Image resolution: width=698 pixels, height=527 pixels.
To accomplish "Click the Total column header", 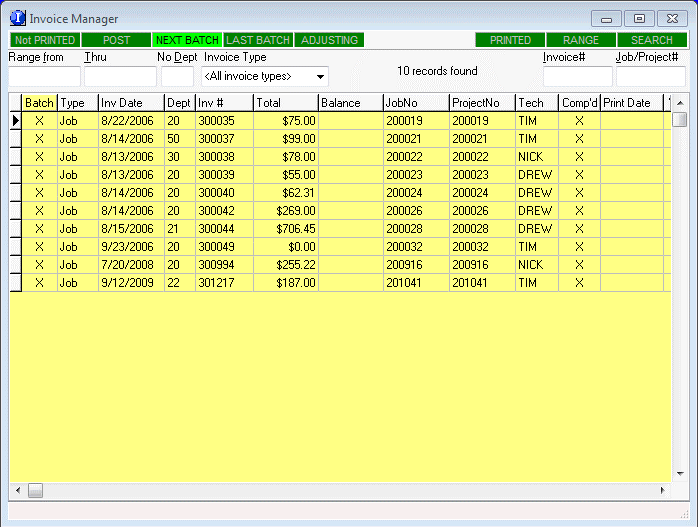I will pyautogui.click(x=286, y=103).
